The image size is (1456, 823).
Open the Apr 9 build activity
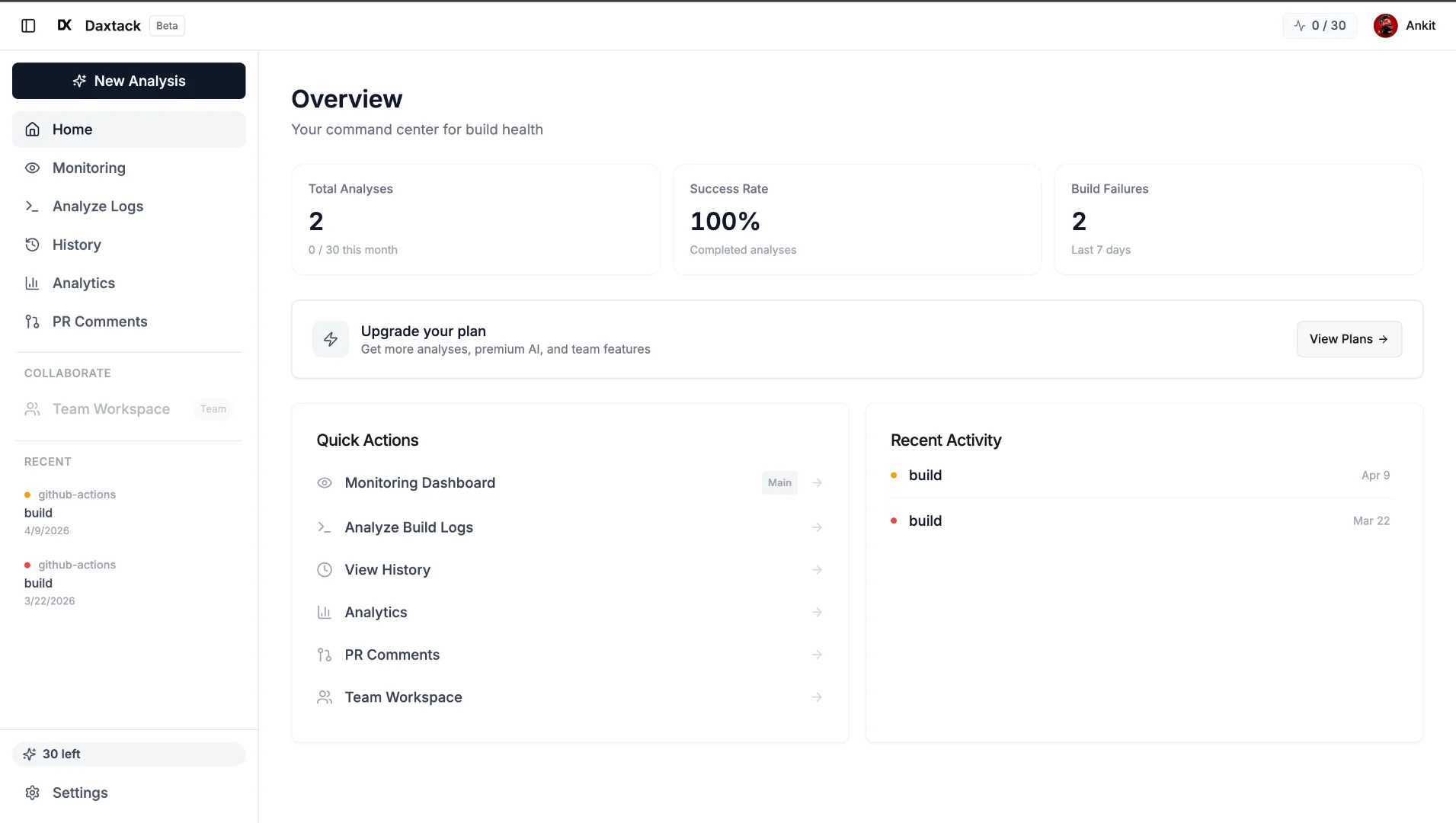click(x=1141, y=476)
